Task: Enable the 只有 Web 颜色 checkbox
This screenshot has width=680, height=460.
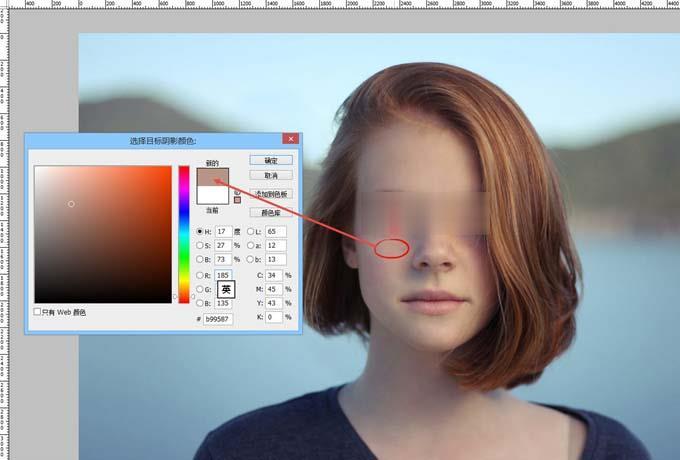Action: (38, 312)
